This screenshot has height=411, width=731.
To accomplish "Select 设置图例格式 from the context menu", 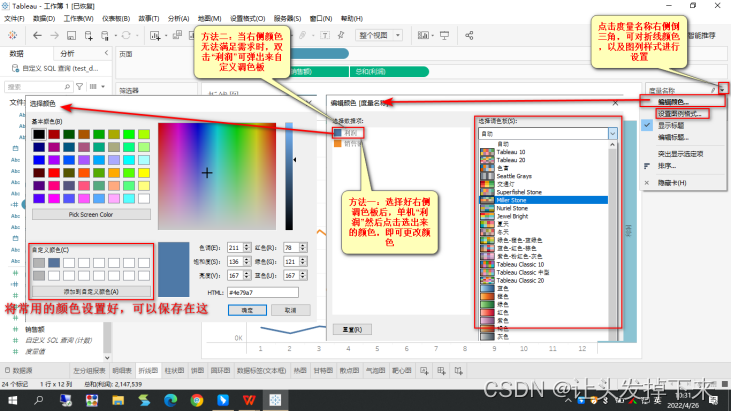I will (x=679, y=113).
